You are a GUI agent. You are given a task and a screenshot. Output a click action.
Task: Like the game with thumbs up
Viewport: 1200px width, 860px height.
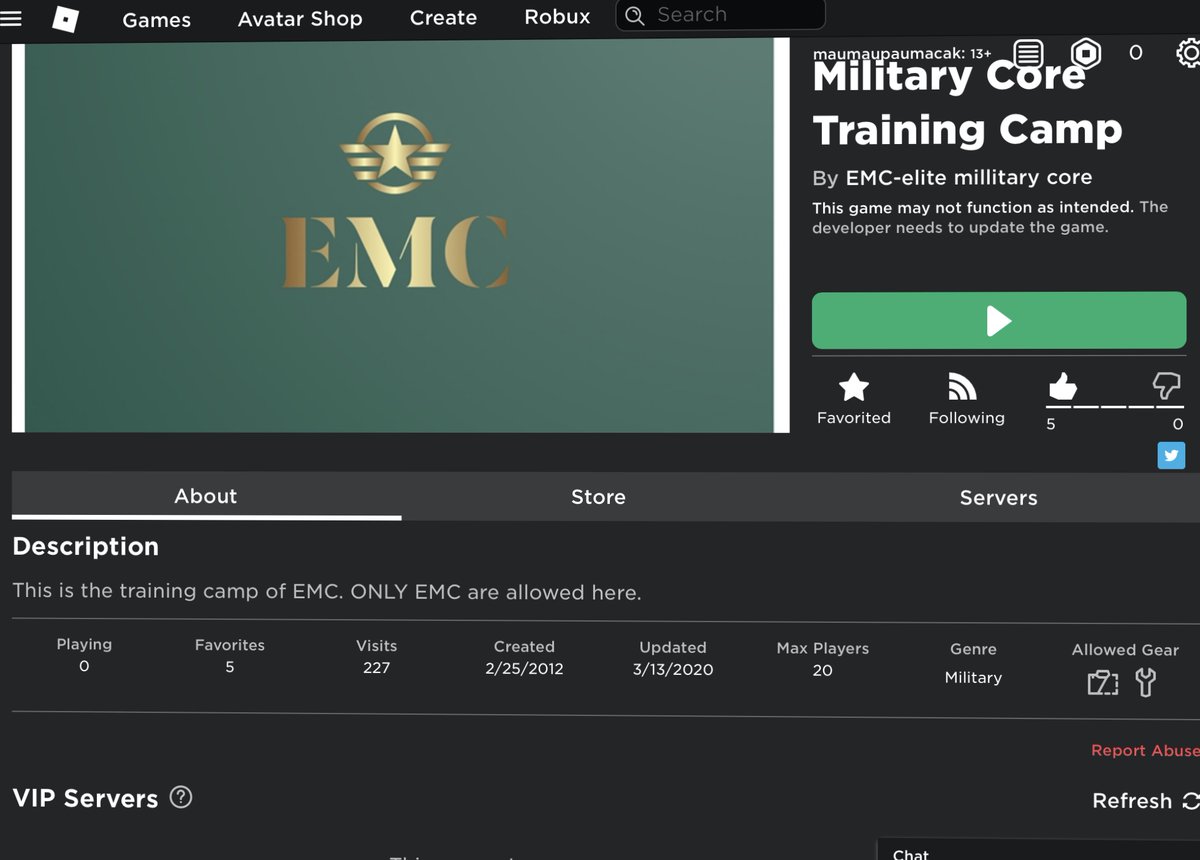[x=1061, y=386]
